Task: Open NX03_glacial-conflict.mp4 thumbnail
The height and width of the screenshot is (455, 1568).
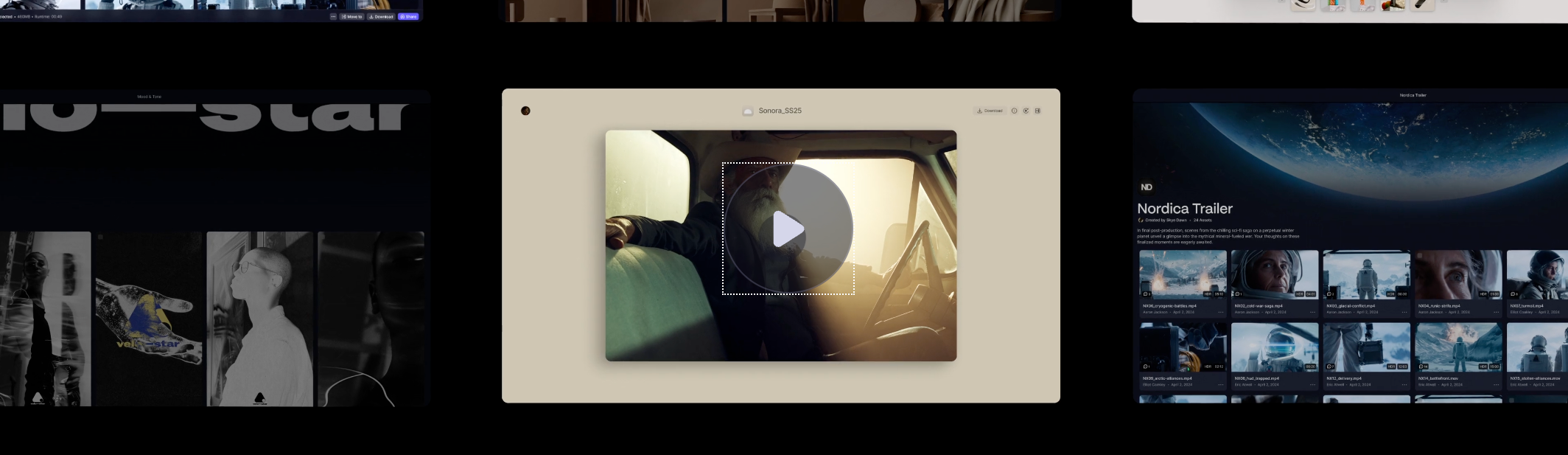Action: [1366, 274]
